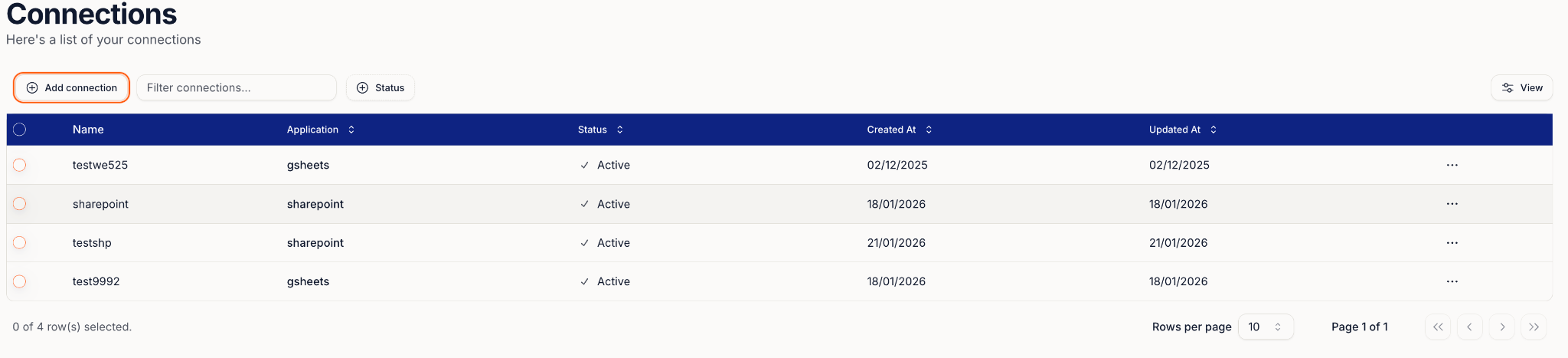Go to next page arrow button
The height and width of the screenshot is (358, 1568).
[x=1502, y=327]
